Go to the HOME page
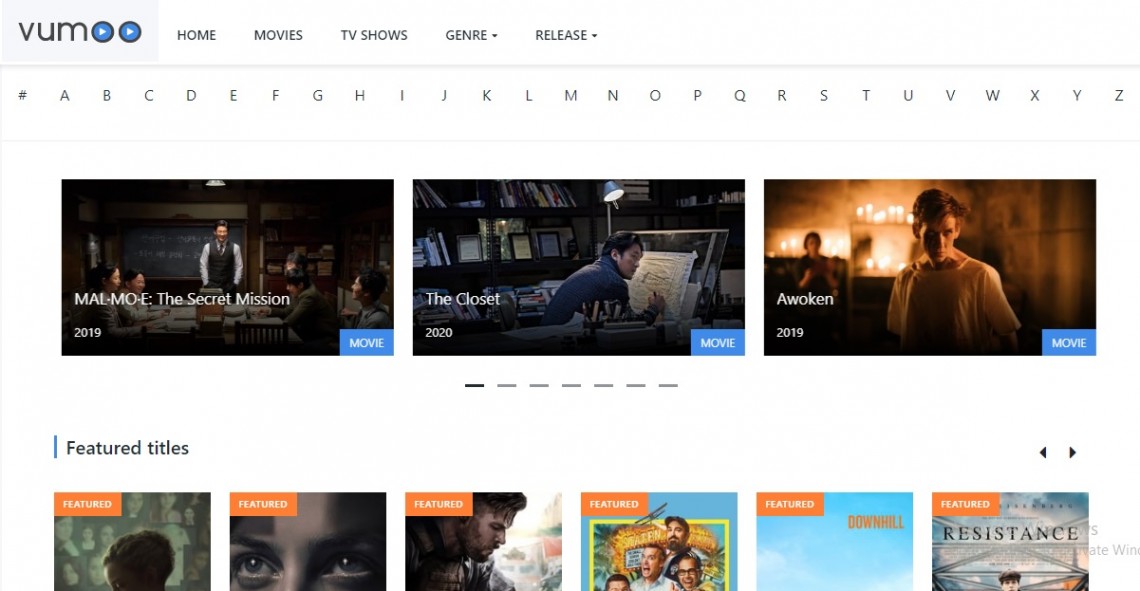This screenshot has width=1140, height=591. [196, 35]
